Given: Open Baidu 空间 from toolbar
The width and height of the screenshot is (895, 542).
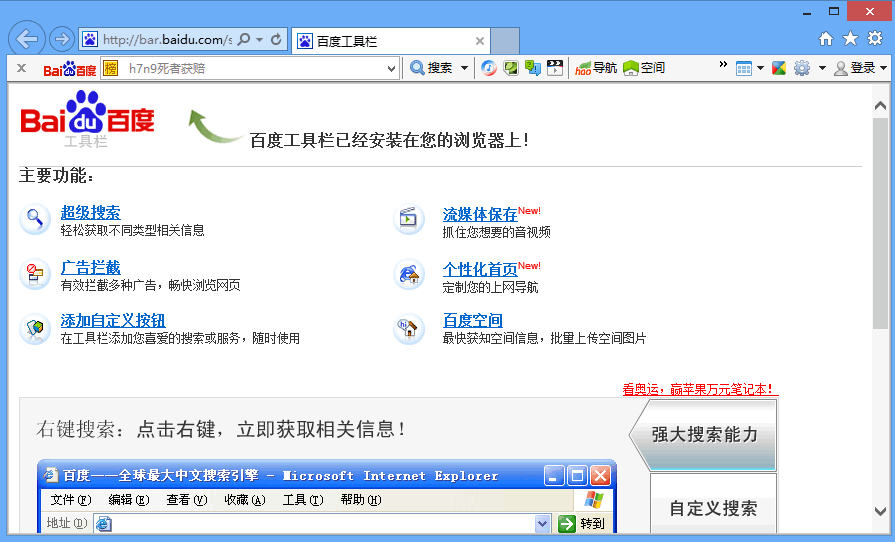Looking at the screenshot, I should coord(644,68).
